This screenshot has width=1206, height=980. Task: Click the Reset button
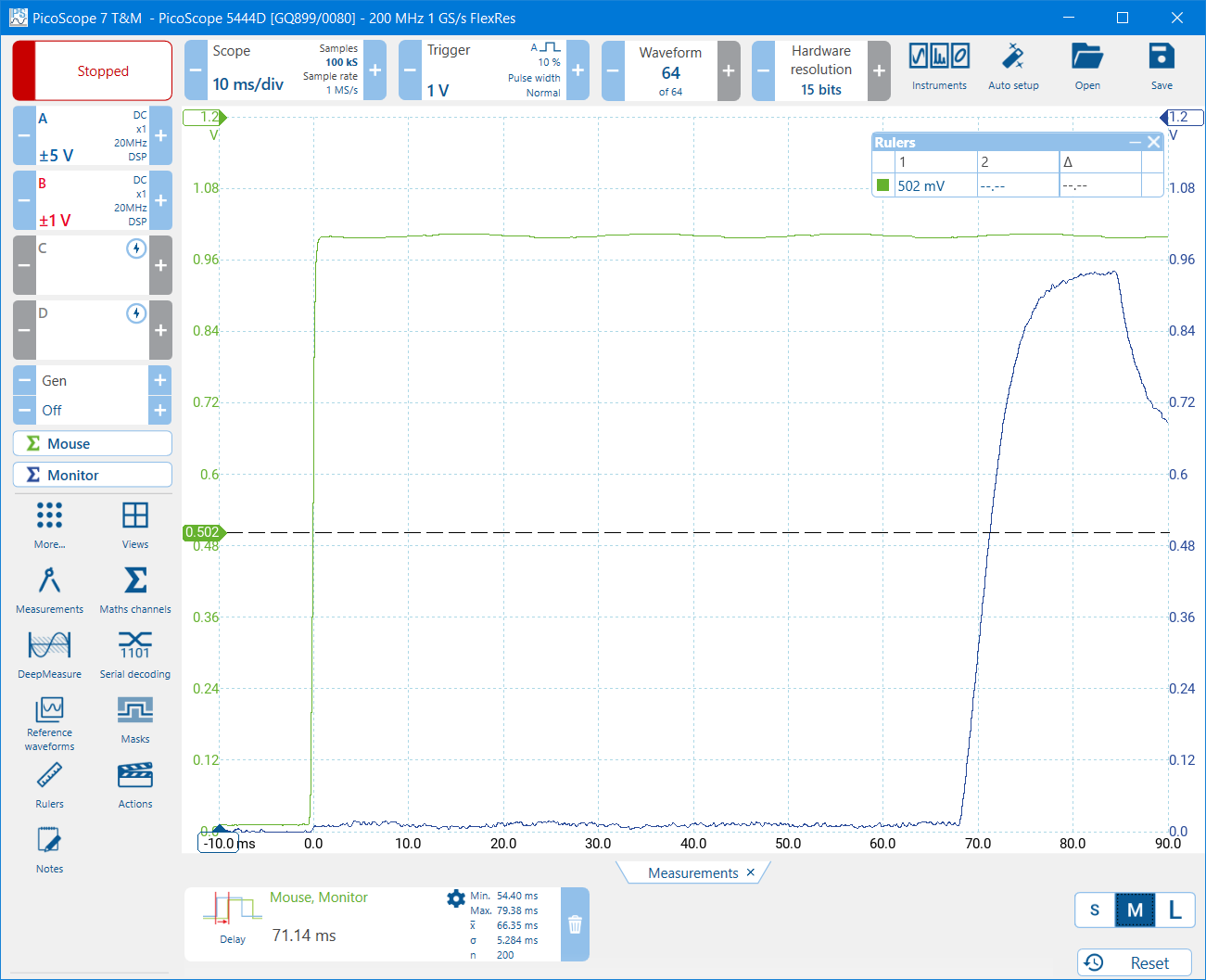(1137, 962)
